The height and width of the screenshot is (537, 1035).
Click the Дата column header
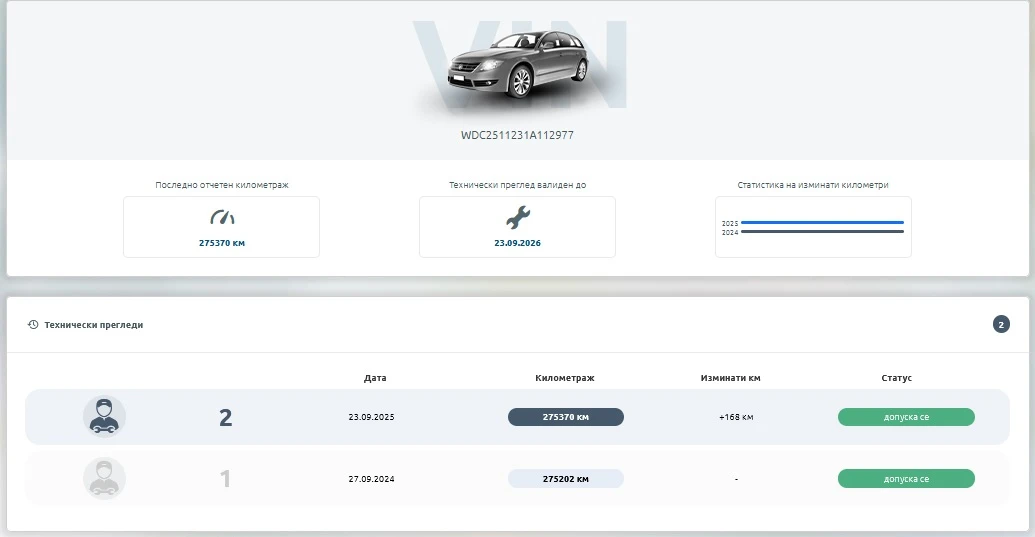click(x=375, y=378)
